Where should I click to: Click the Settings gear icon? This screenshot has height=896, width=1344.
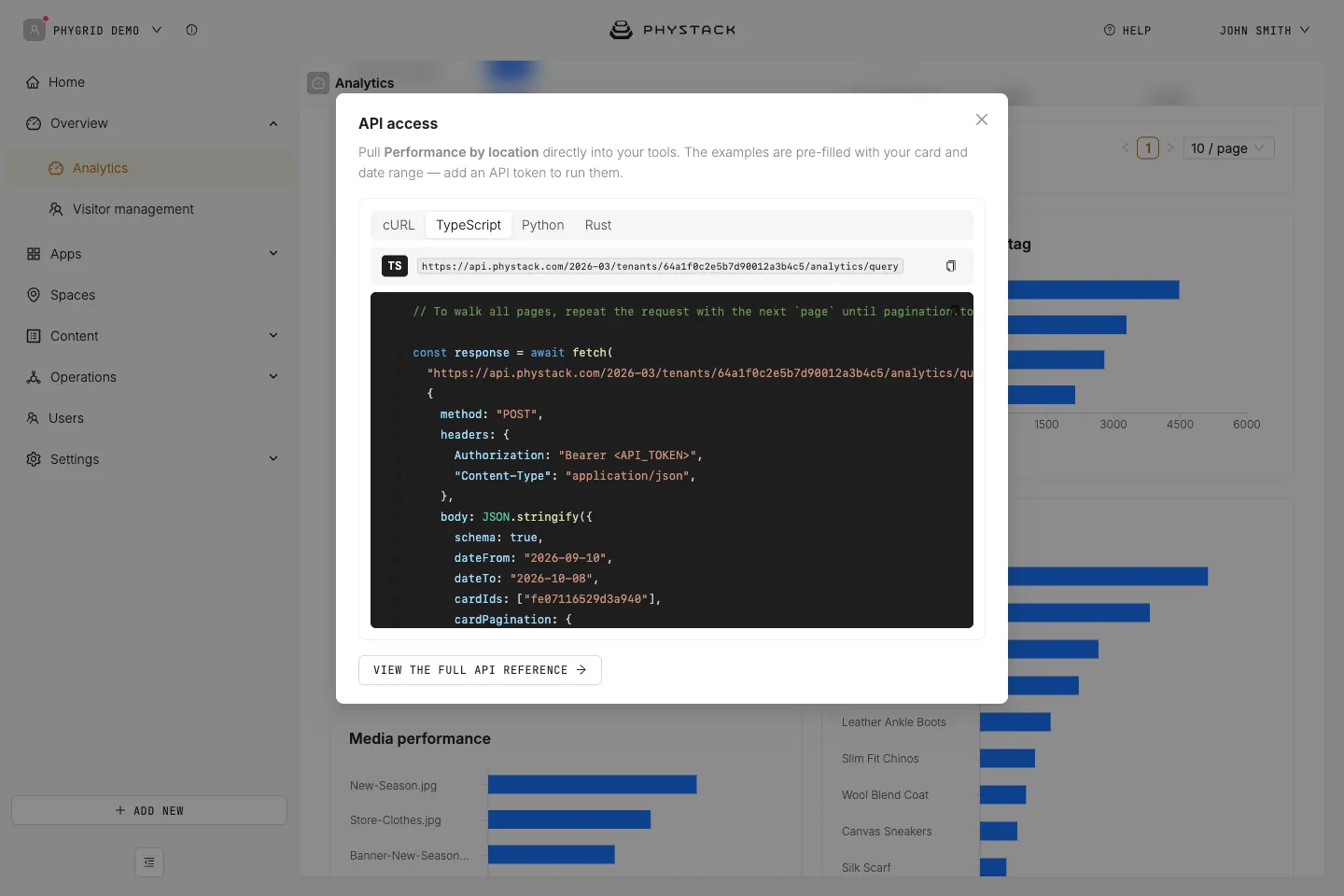(x=34, y=459)
